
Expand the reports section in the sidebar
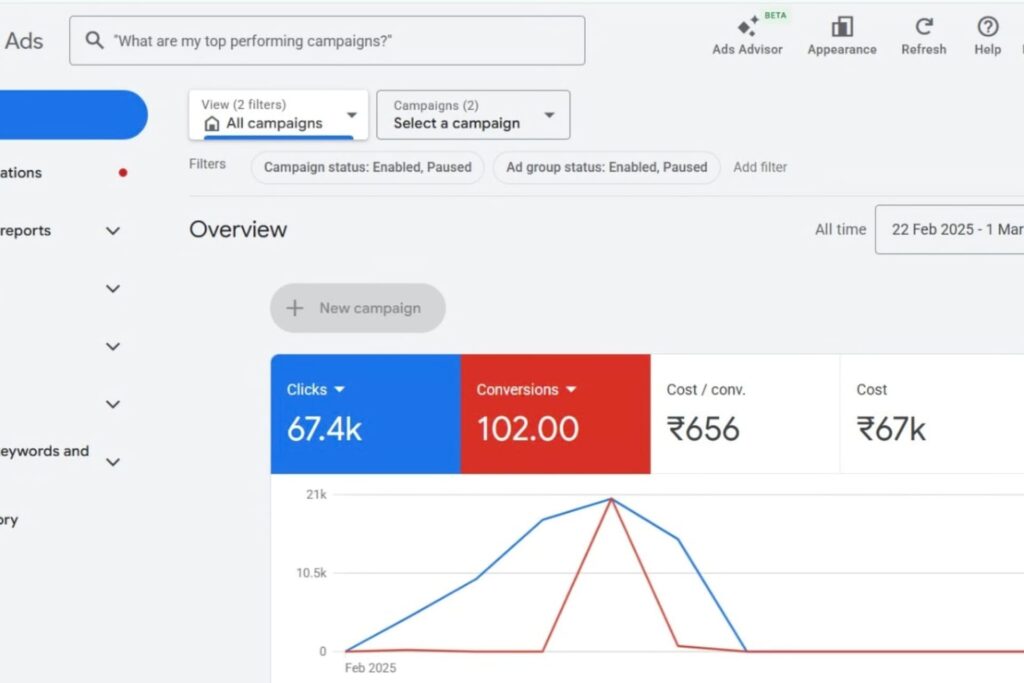click(x=113, y=230)
